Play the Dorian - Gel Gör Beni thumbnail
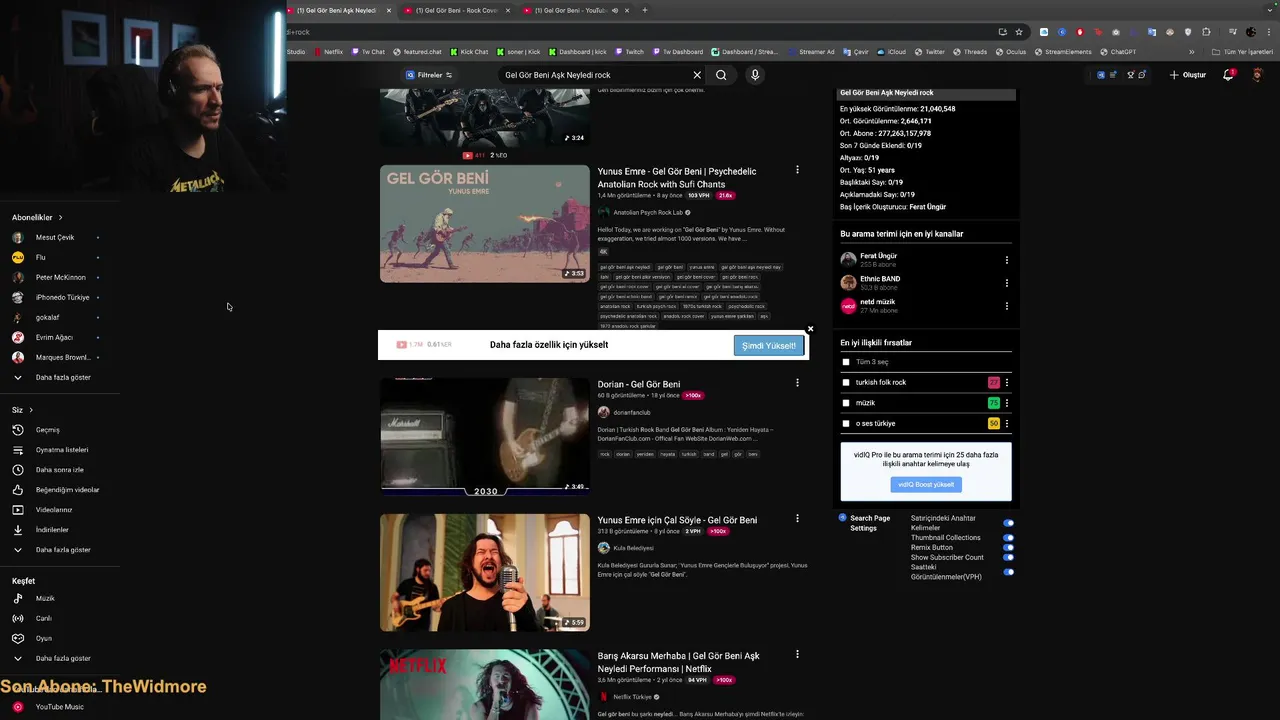This screenshot has height=720, width=1280. tap(484, 436)
